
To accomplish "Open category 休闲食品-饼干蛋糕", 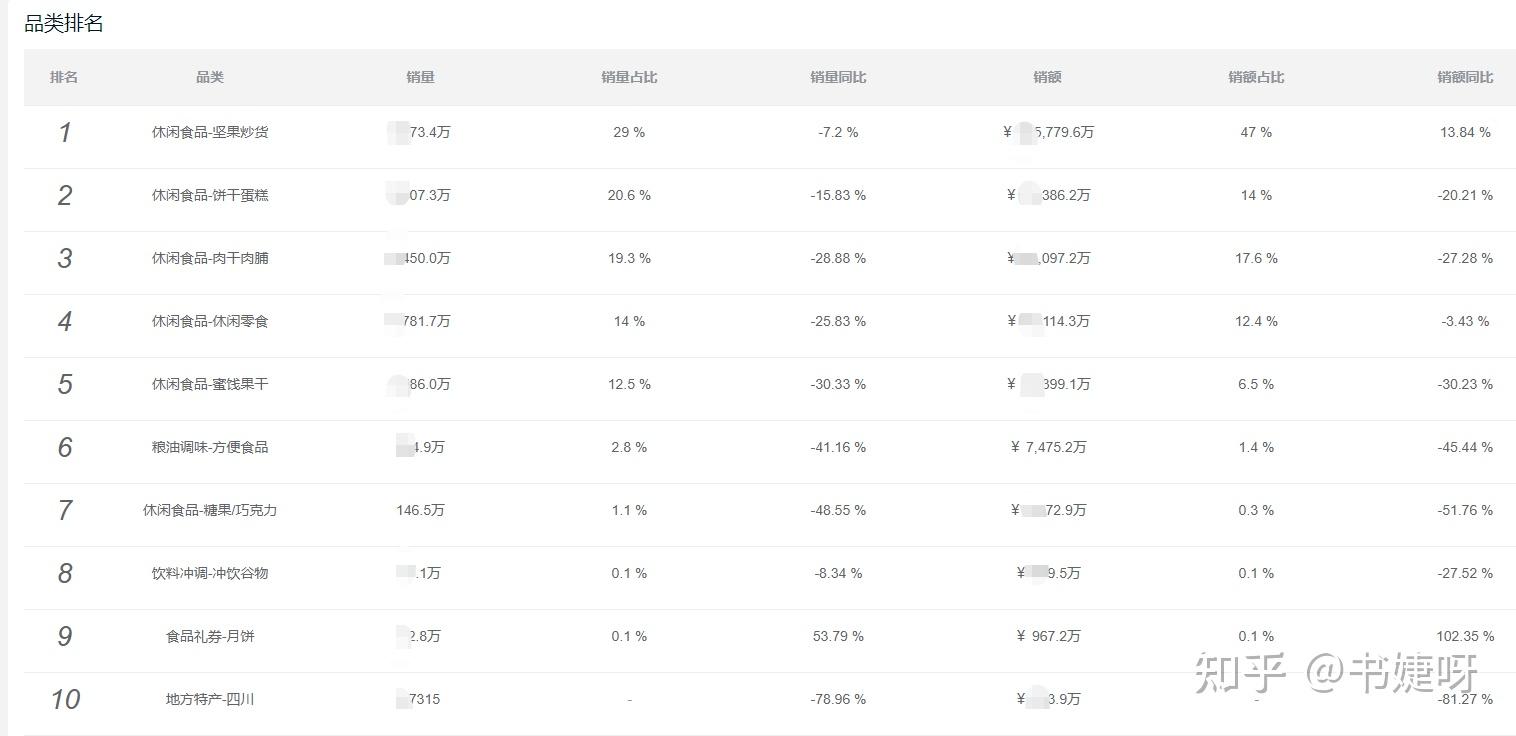I will [210, 195].
